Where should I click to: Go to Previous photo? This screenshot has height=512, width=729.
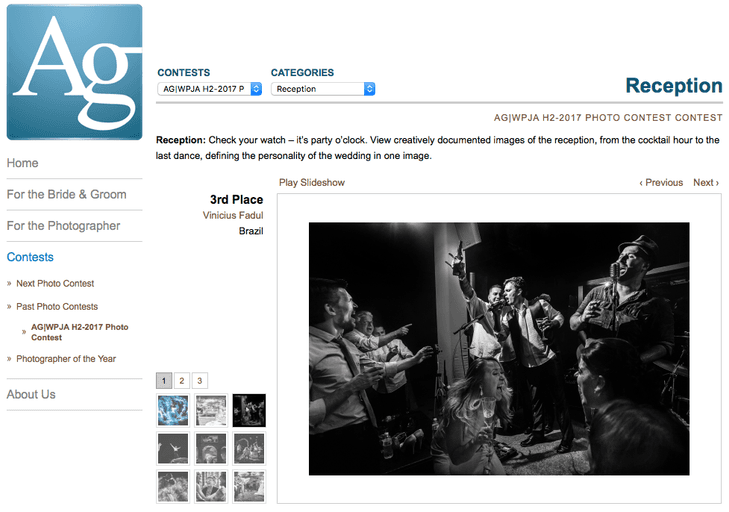pos(661,183)
